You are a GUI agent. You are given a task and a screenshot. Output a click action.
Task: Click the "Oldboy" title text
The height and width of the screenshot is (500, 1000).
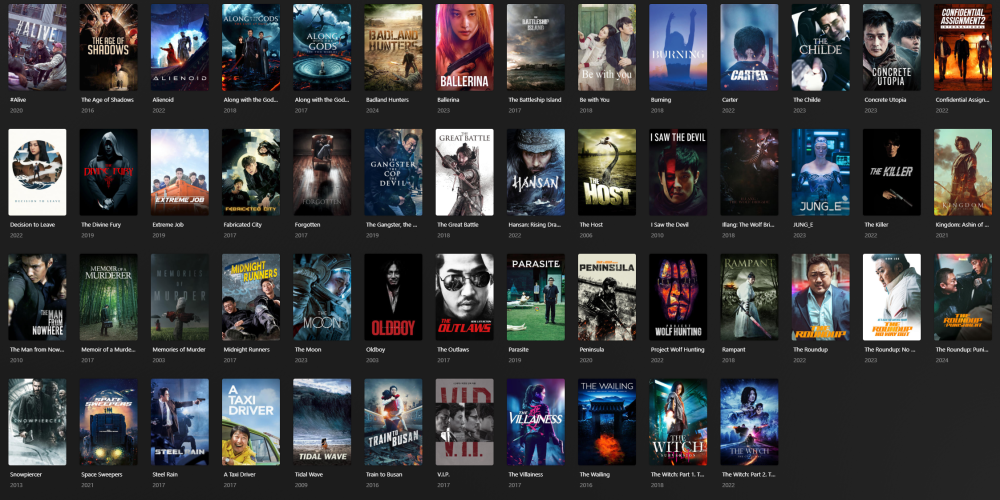point(376,349)
